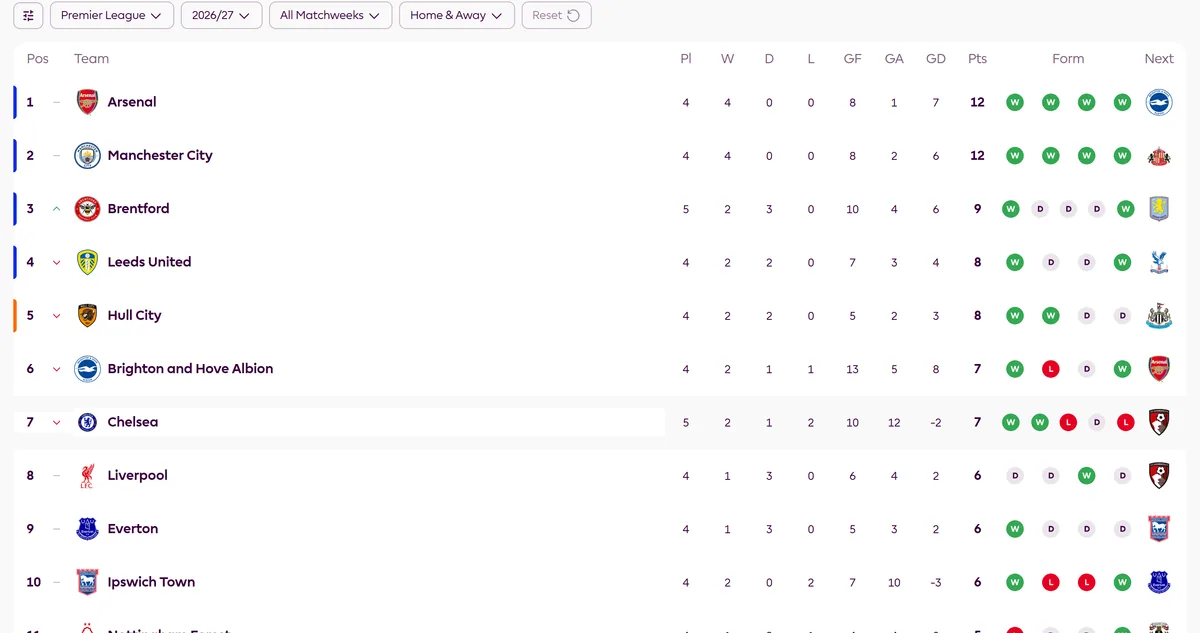
Task: Expand the Home & Away filter dropdown
Action: 456,15
